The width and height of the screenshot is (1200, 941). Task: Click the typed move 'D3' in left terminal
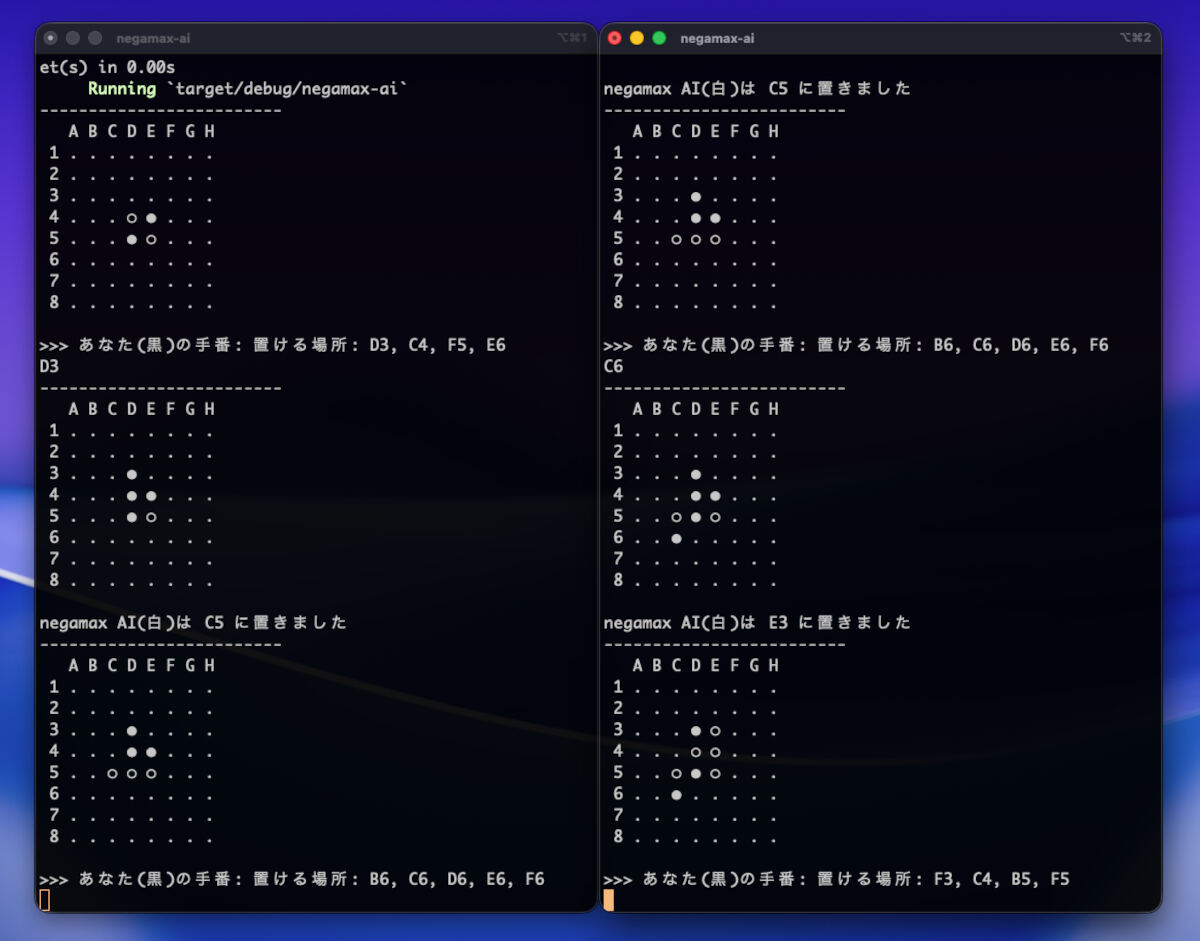point(49,366)
